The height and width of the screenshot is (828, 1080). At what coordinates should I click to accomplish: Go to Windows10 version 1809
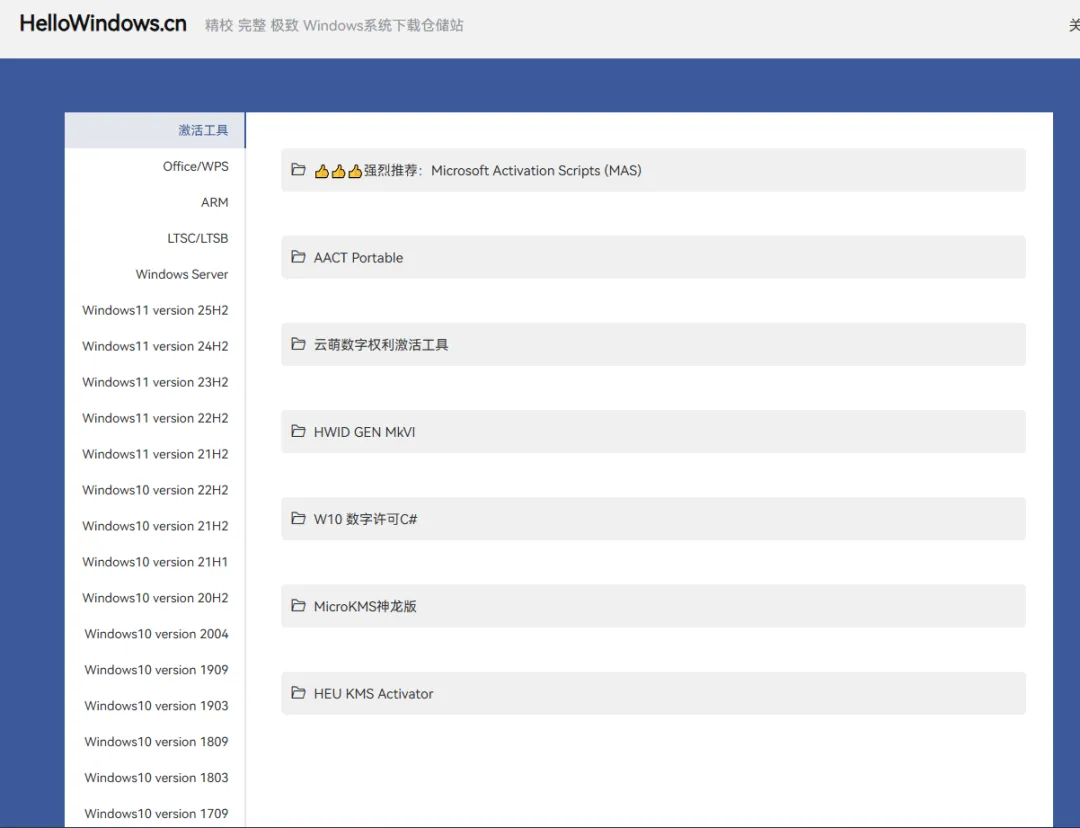pos(155,741)
